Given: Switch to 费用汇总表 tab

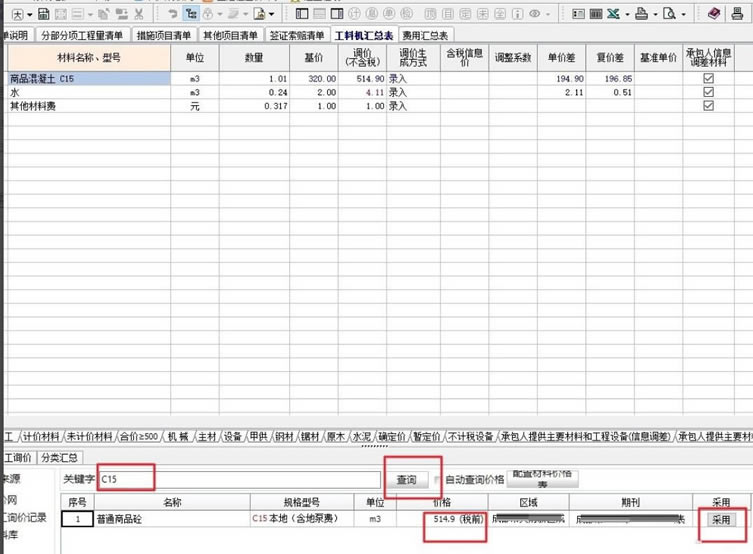Looking at the screenshot, I should click(x=425, y=35).
